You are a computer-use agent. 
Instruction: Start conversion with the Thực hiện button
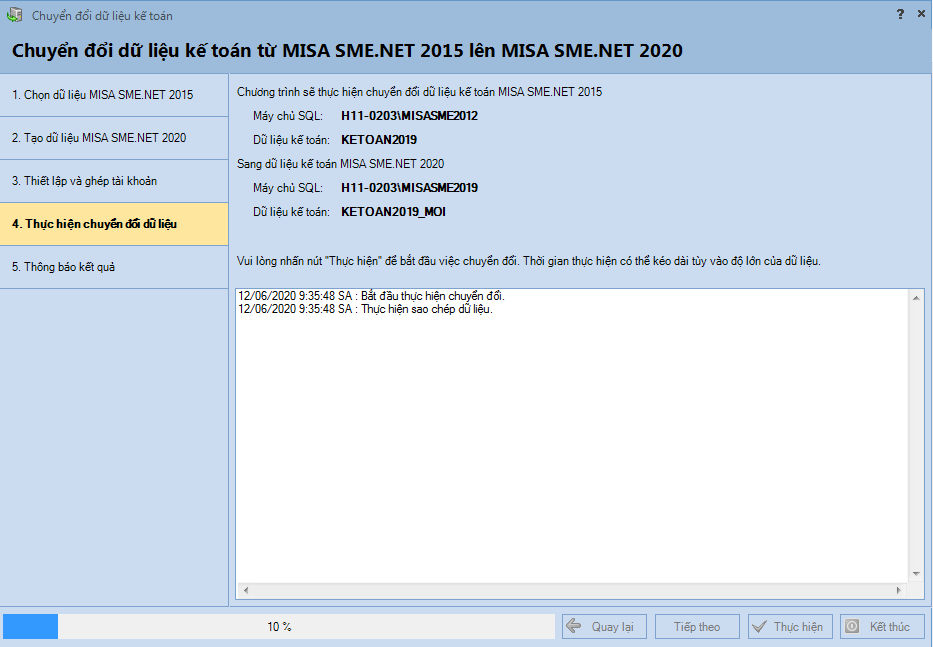tap(790, 627)
